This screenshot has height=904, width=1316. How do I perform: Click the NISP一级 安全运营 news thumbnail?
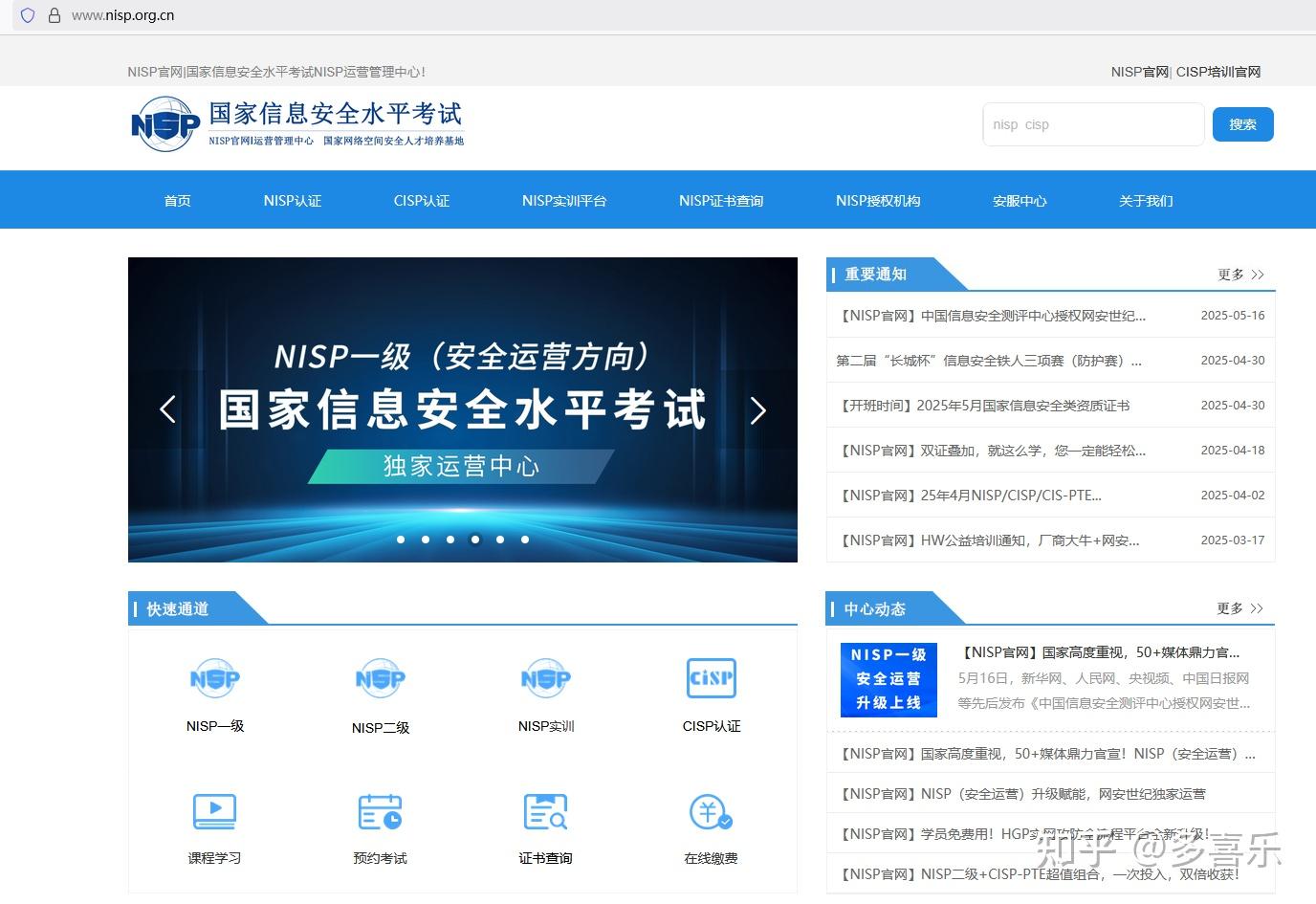coord(888,679)
